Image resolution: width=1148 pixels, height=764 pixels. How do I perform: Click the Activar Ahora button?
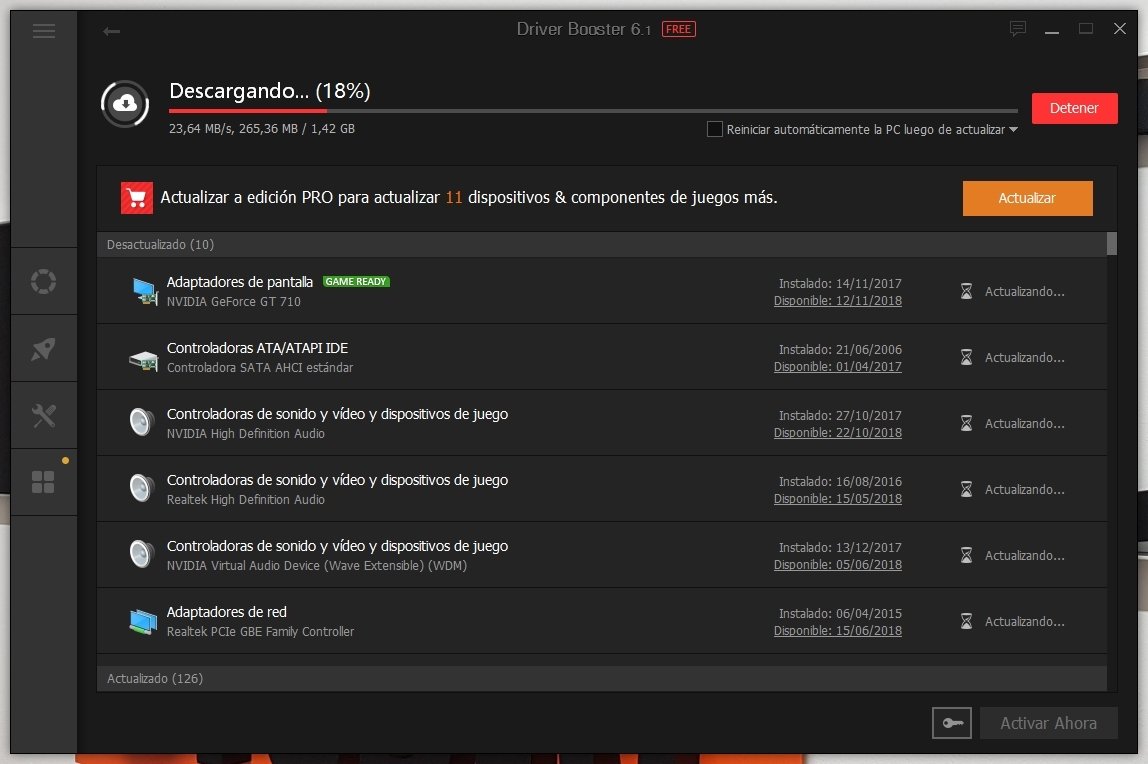pyautogui.click(x=1048, y=723)
